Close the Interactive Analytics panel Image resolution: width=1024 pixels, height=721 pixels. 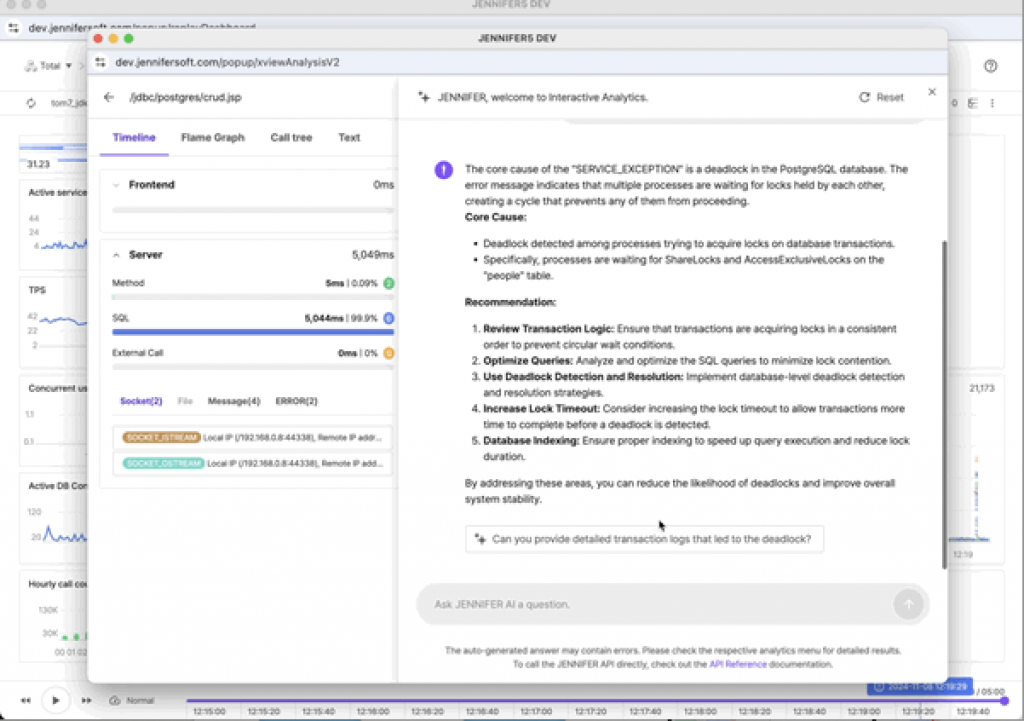pos(932,92)
